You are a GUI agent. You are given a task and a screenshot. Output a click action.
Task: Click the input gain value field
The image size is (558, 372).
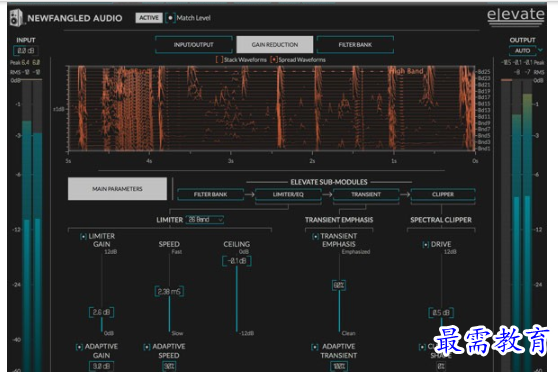[26, 51]
